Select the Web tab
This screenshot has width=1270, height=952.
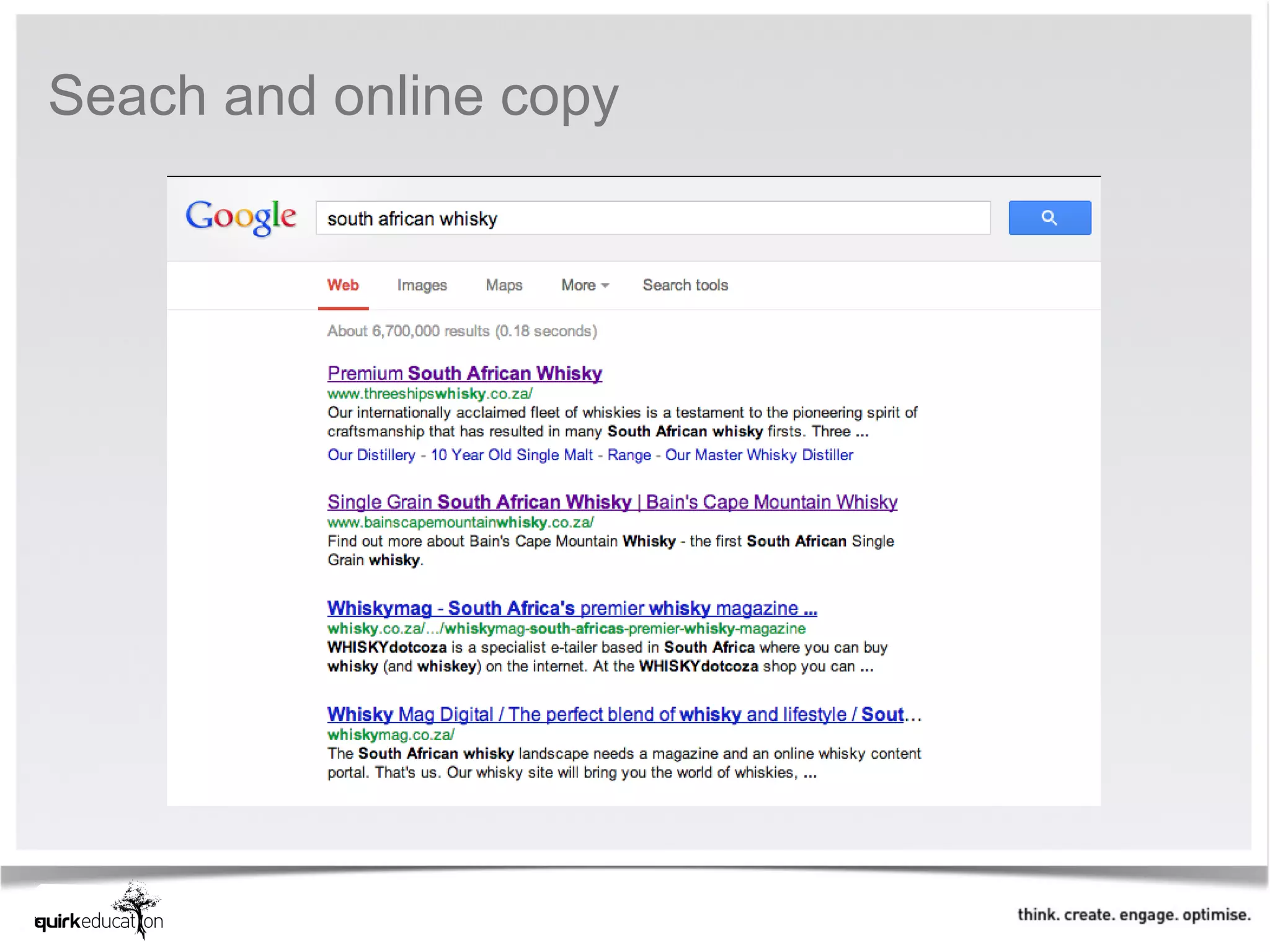click(343, 285)
